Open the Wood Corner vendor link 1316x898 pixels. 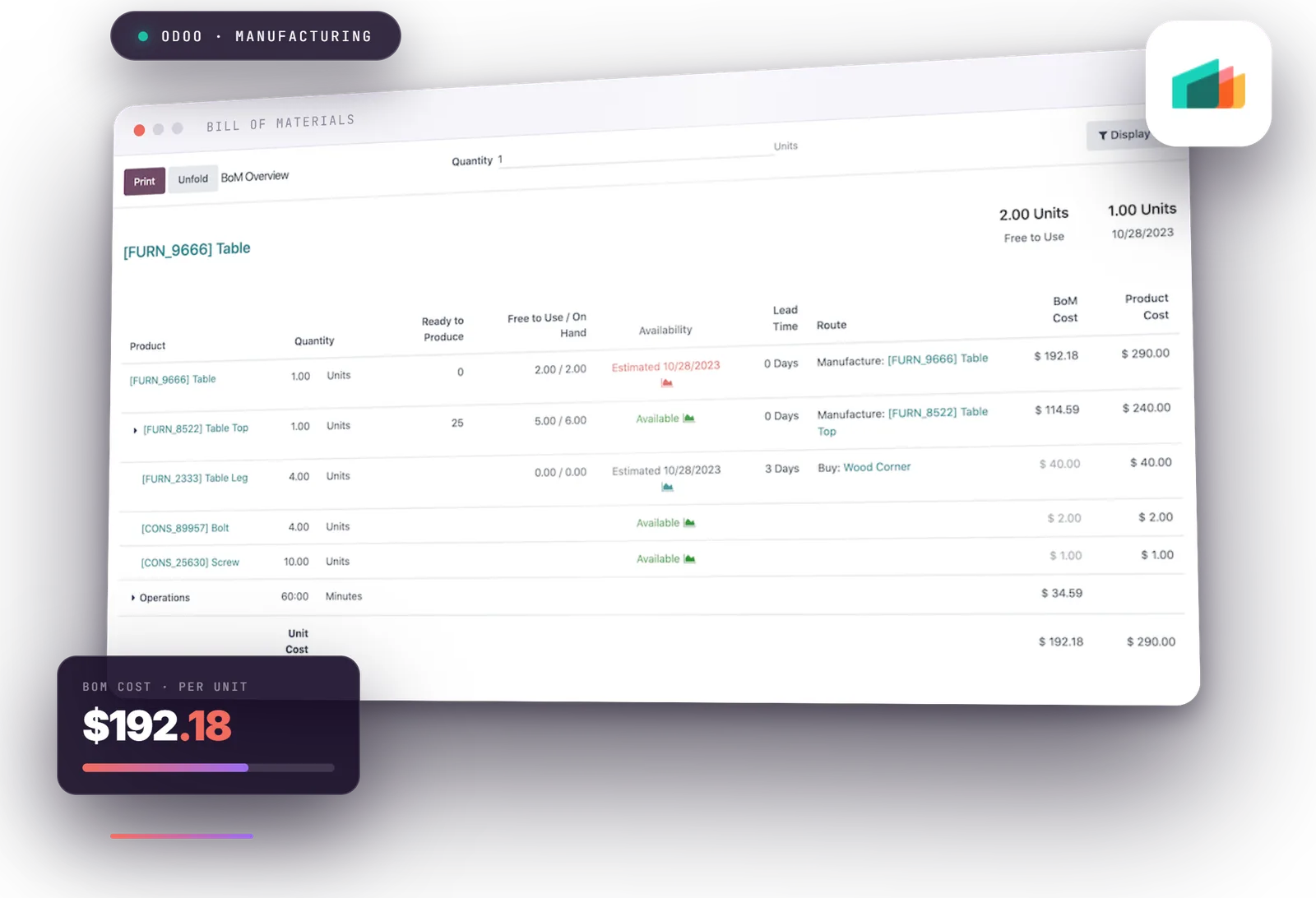click(x=877, y=467)
